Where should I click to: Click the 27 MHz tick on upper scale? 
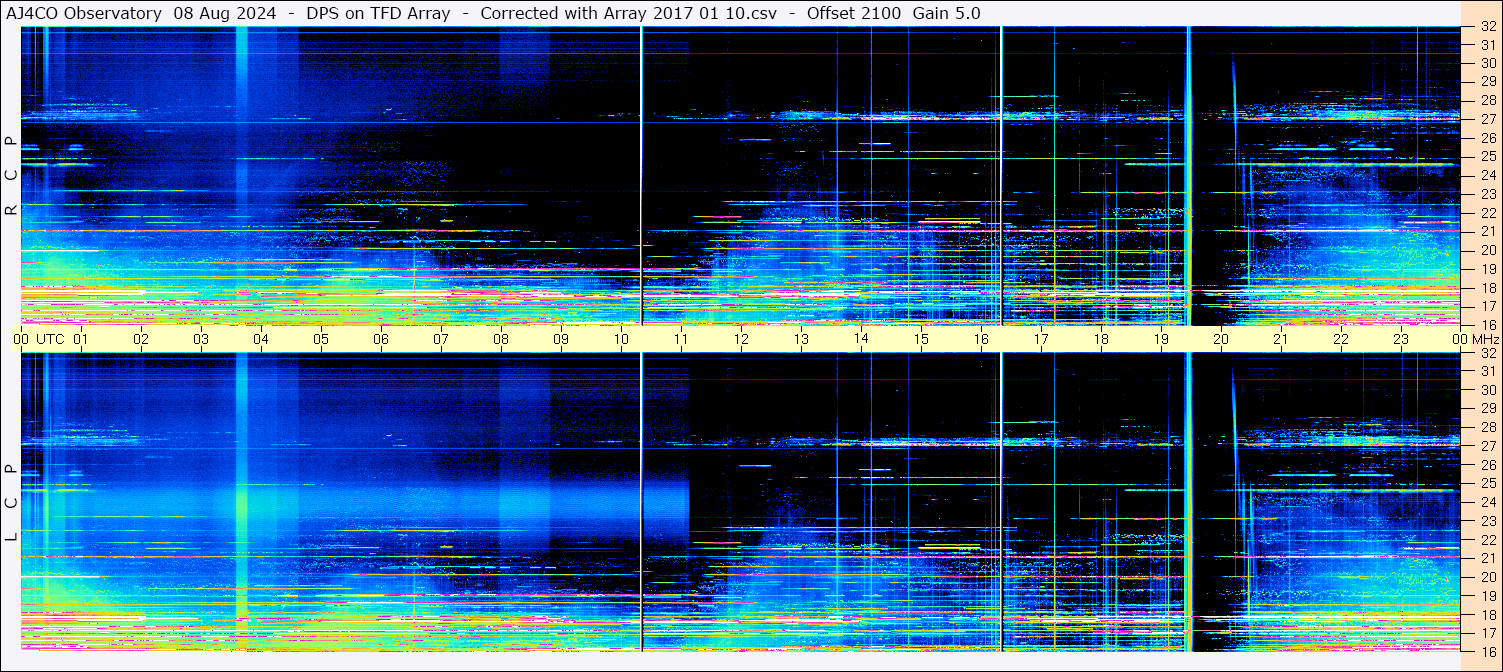coord(1487,119)
